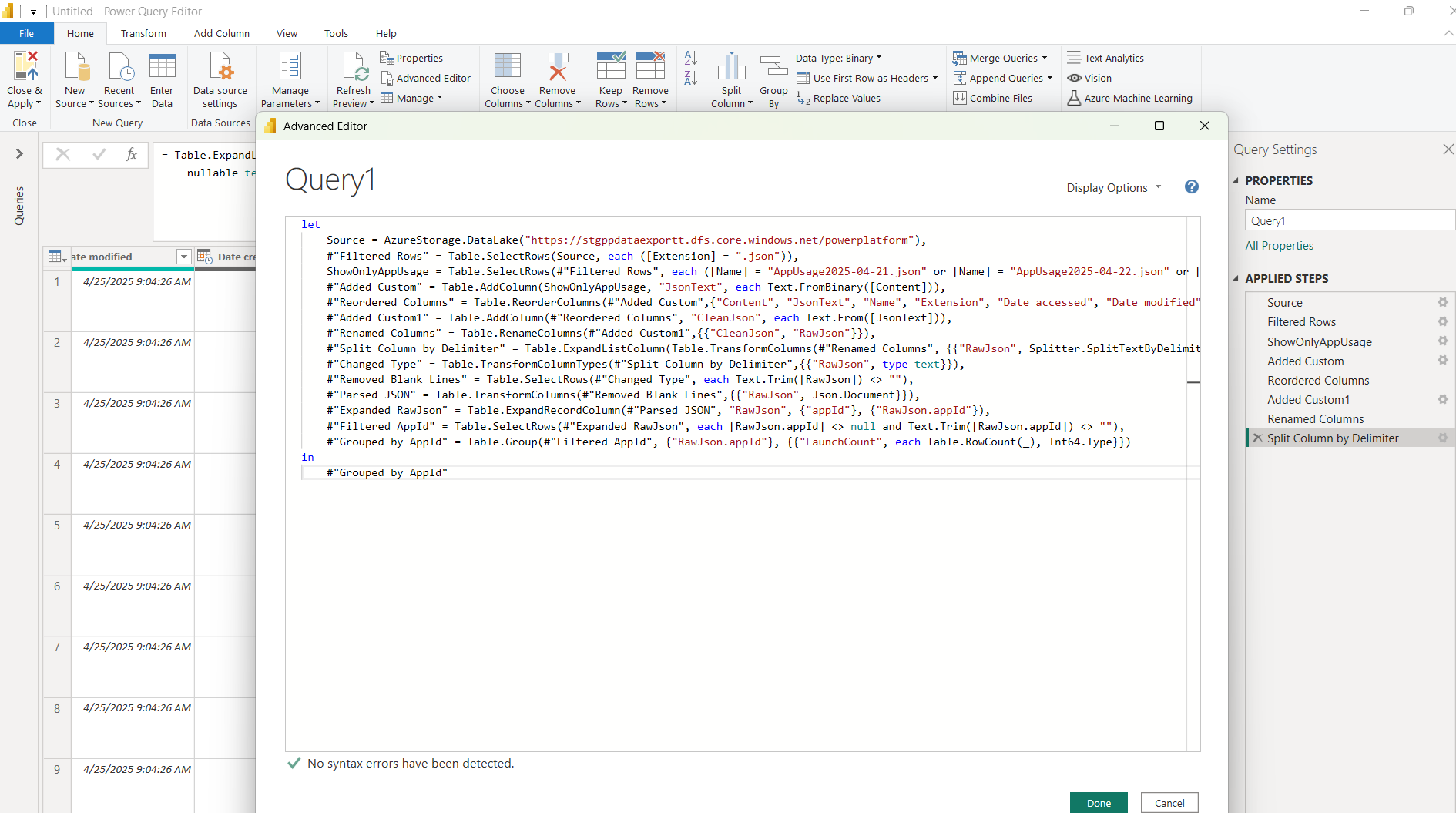Click the Combine Files icon

pyautogui.click(x=960, y=98)
